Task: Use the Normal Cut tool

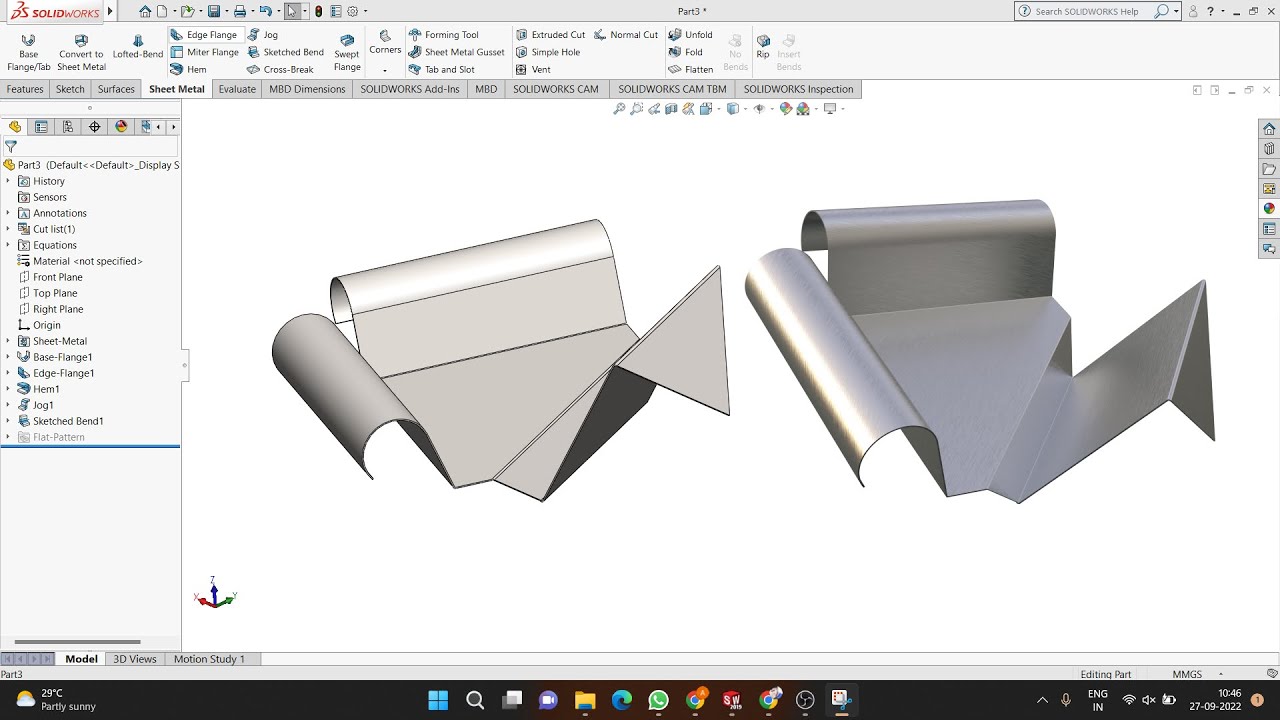Action: tap(626, 35)
